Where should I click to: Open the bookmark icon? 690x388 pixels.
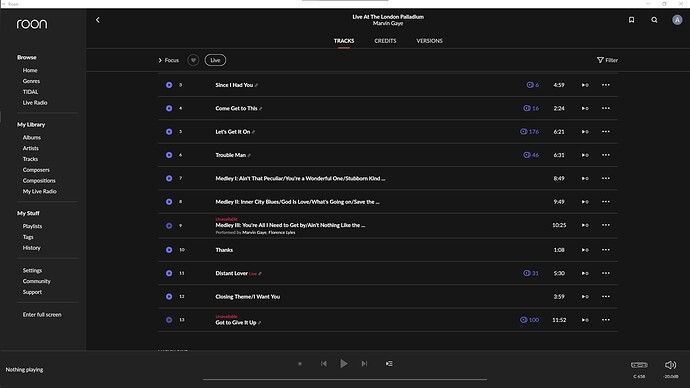pos(631,20)
